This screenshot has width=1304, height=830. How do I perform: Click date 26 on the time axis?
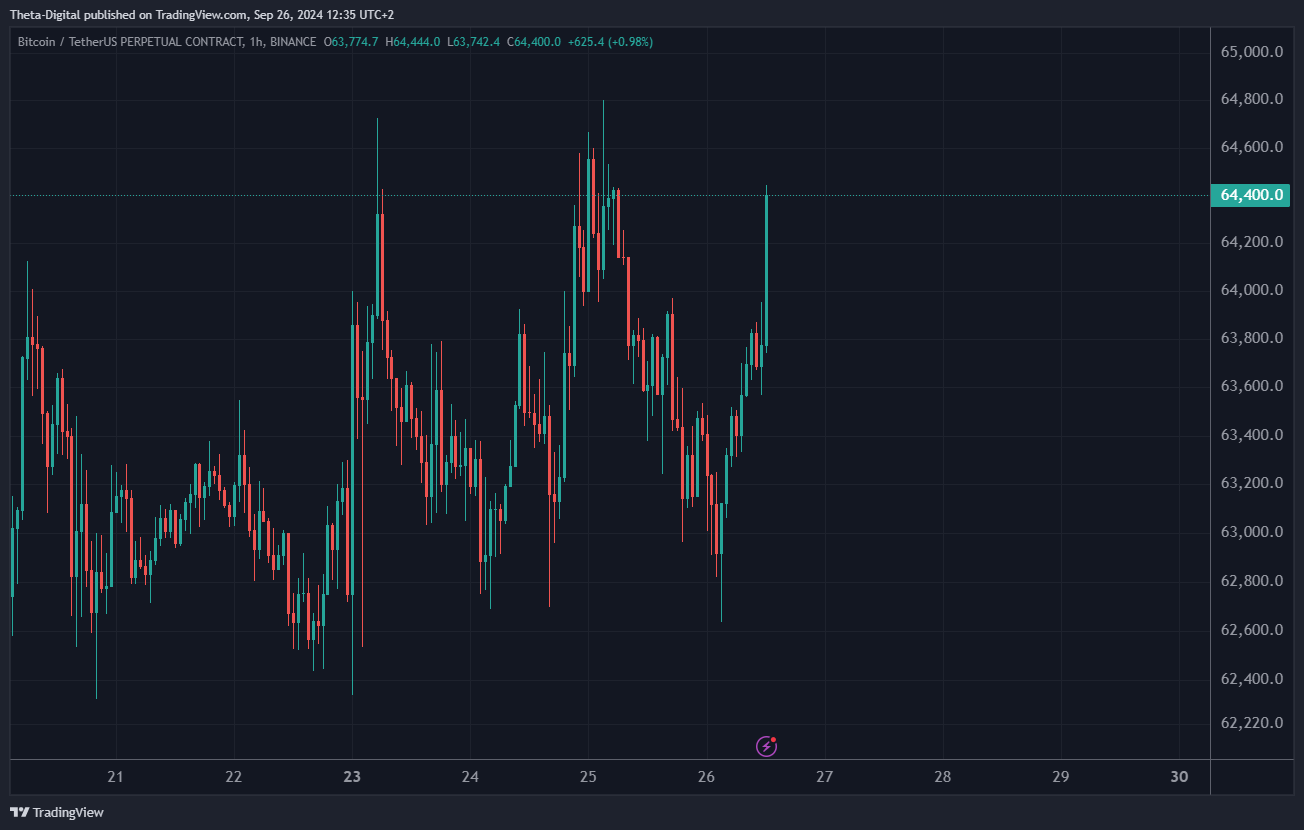coord(706,777)
